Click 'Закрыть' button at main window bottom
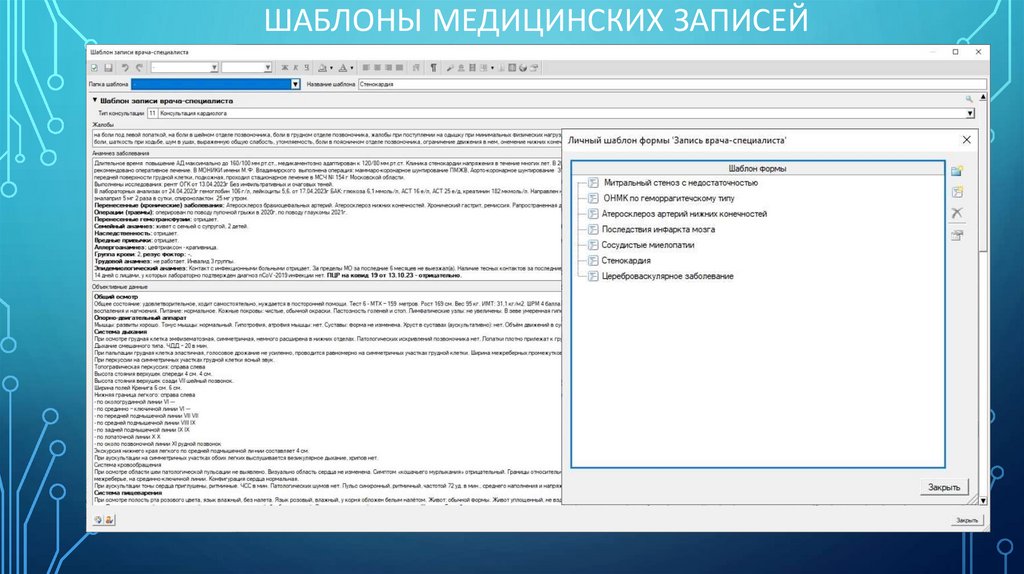Viewport: 1024px width, 574px height. 966,520
